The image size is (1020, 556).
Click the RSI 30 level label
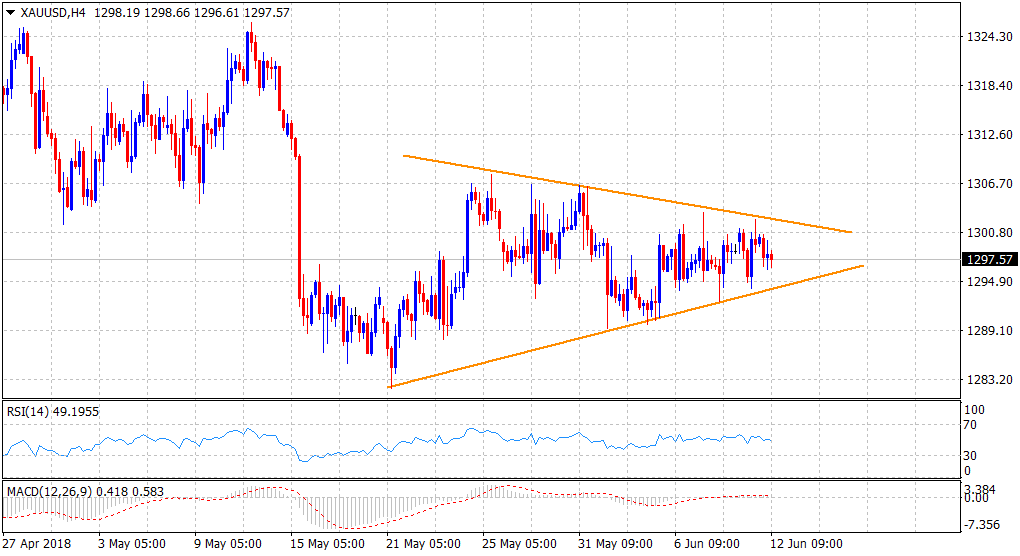[967, 455]
